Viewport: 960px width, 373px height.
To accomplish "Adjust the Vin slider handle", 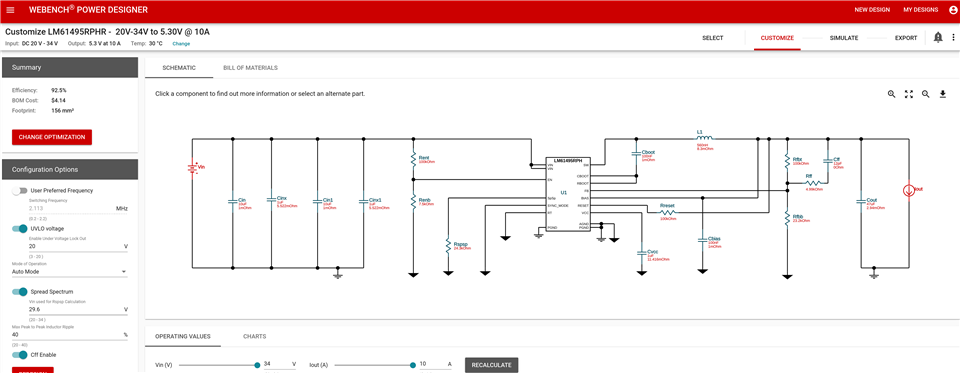I will click(x=257, y=365).
